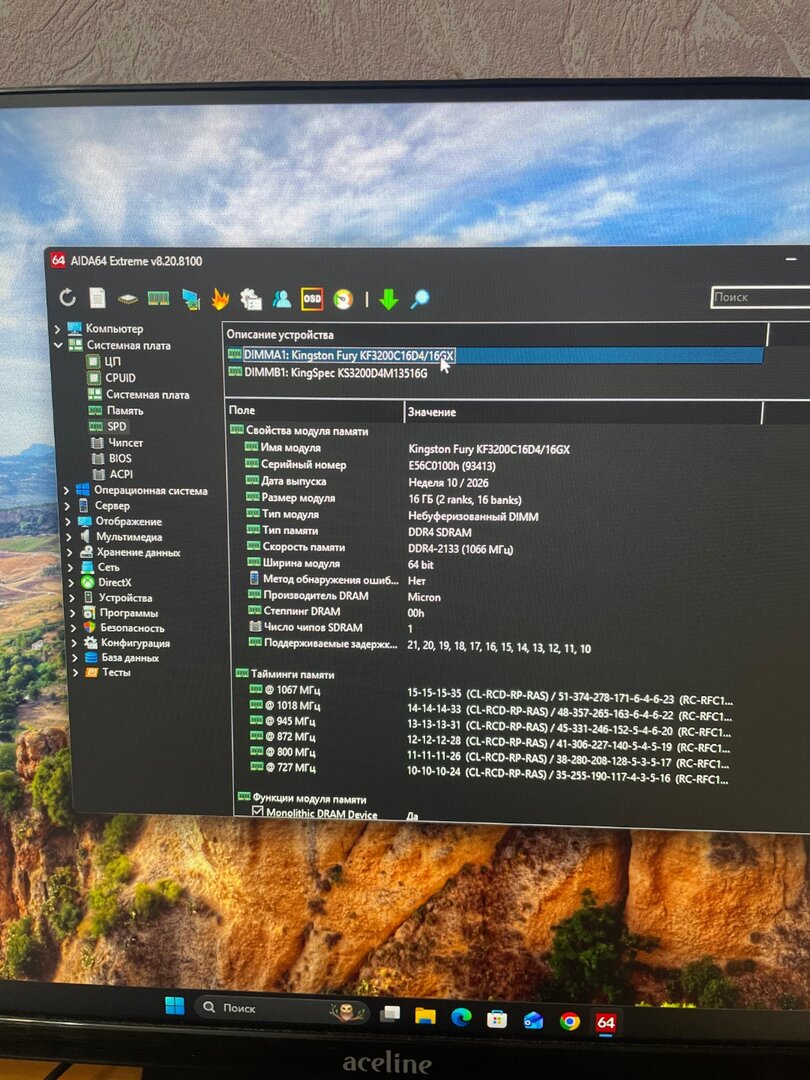
Task: Open File Explorer from the taskbar
Action: click(x=425, y=1015)
